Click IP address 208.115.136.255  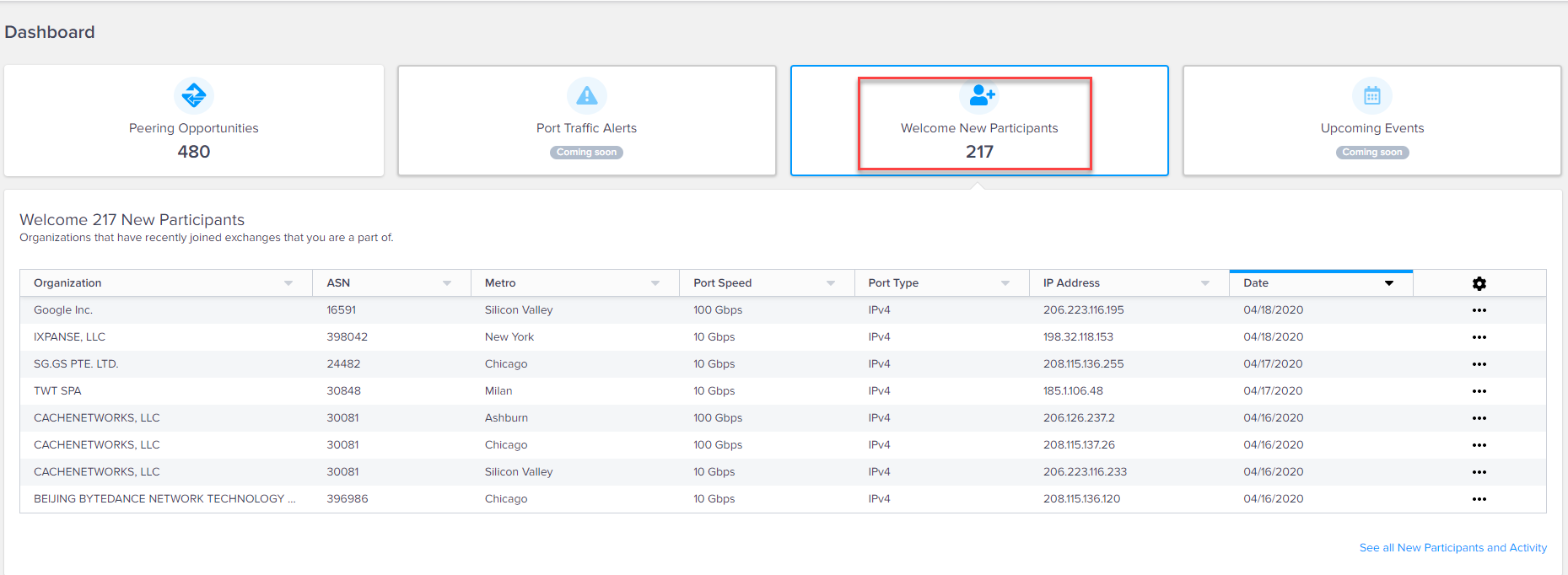click(1084, 364)
